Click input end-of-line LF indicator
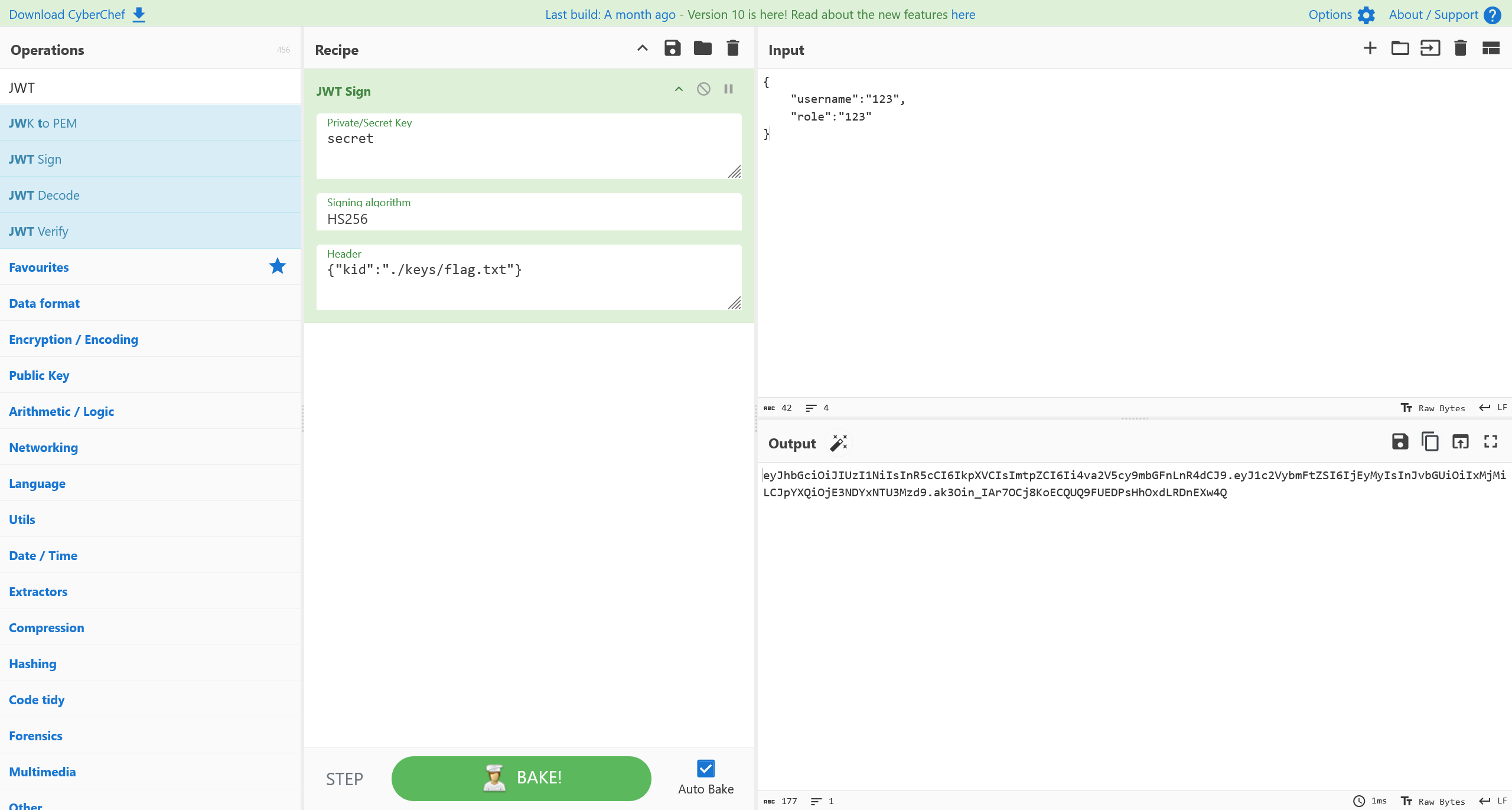The image size is (1512, 810). pyautogui.click(x=1493, y=408)
